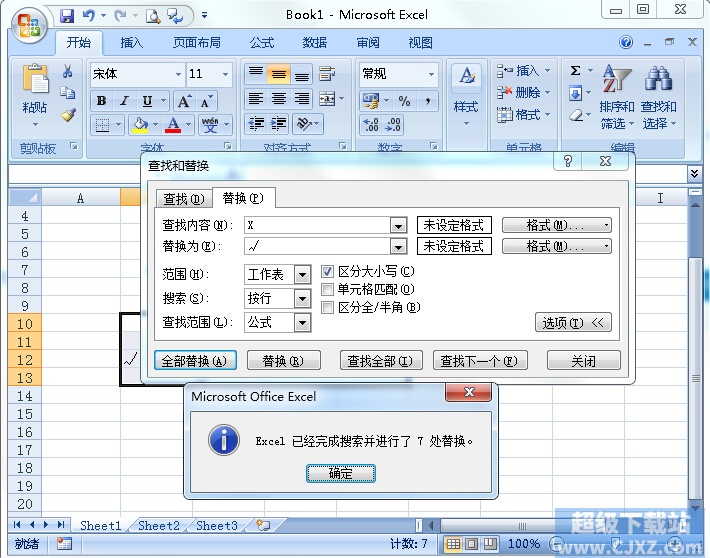710x558 pixels.
Task: Select row header 14
Action: [x=25, y=396]
